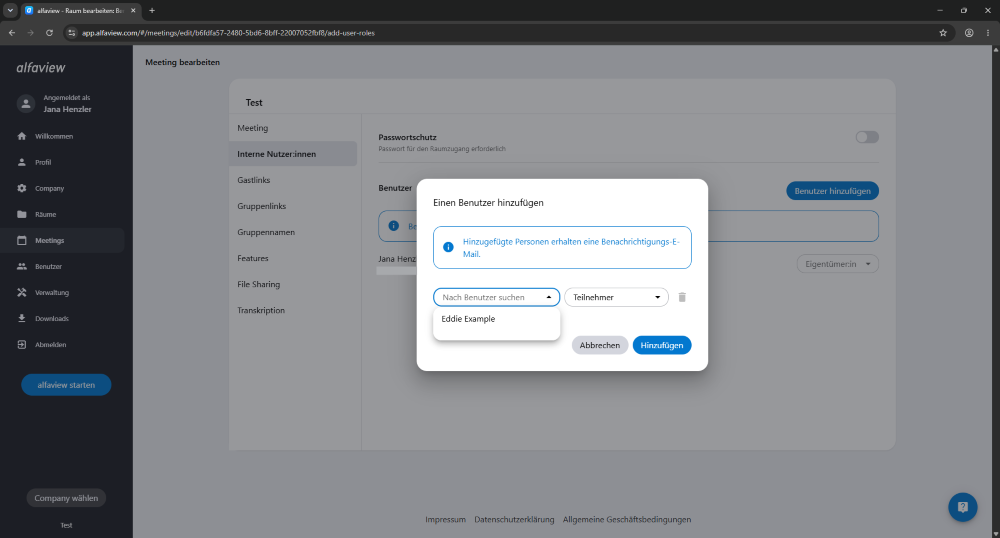The image size is (1000, 538).
Task: Click the info icon behind the dialog
Action: pos(393,226)
